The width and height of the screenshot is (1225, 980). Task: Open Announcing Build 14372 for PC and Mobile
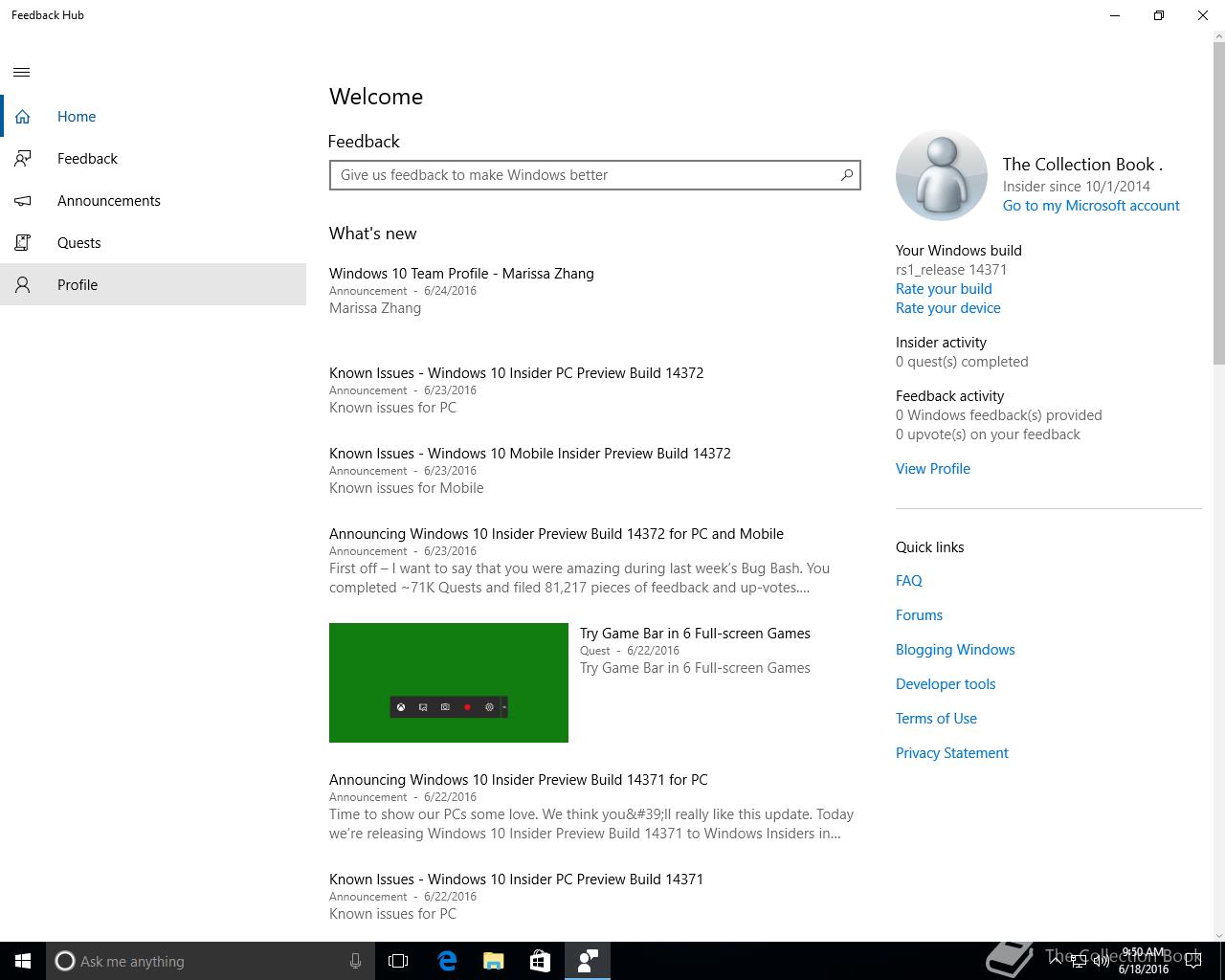[x=556, y=534]
